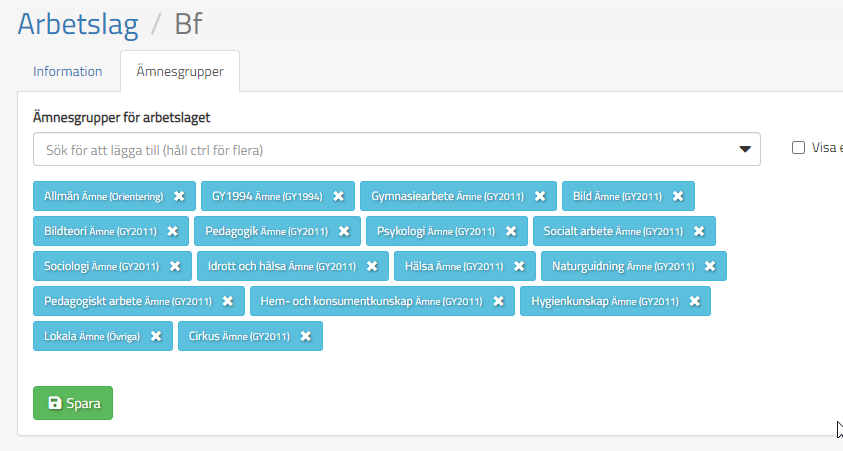The height and width of the screenshot is (451, 843).
Task: Delete the Hygienkunskap tag
Action: pyautogui.click(x=694, y=301)
